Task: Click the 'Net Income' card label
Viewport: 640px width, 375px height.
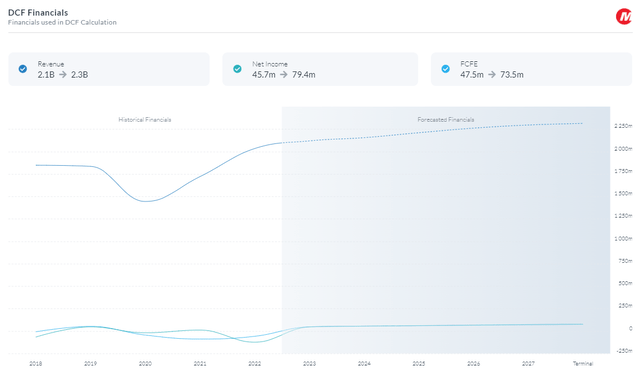Action: [x=270, y=64]
